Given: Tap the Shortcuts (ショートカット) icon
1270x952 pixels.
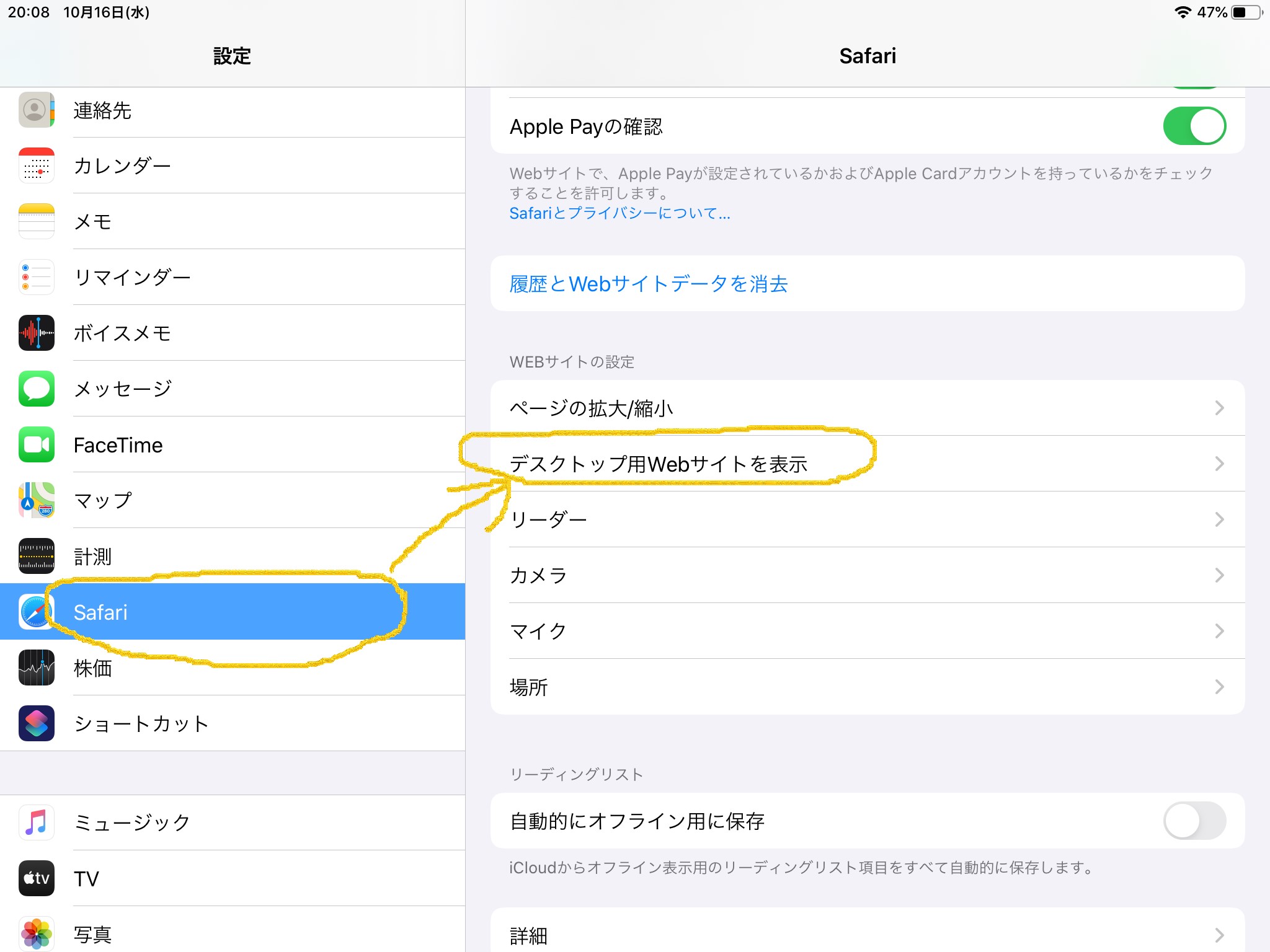Looking at the screenshot, I should click(37, 723).
